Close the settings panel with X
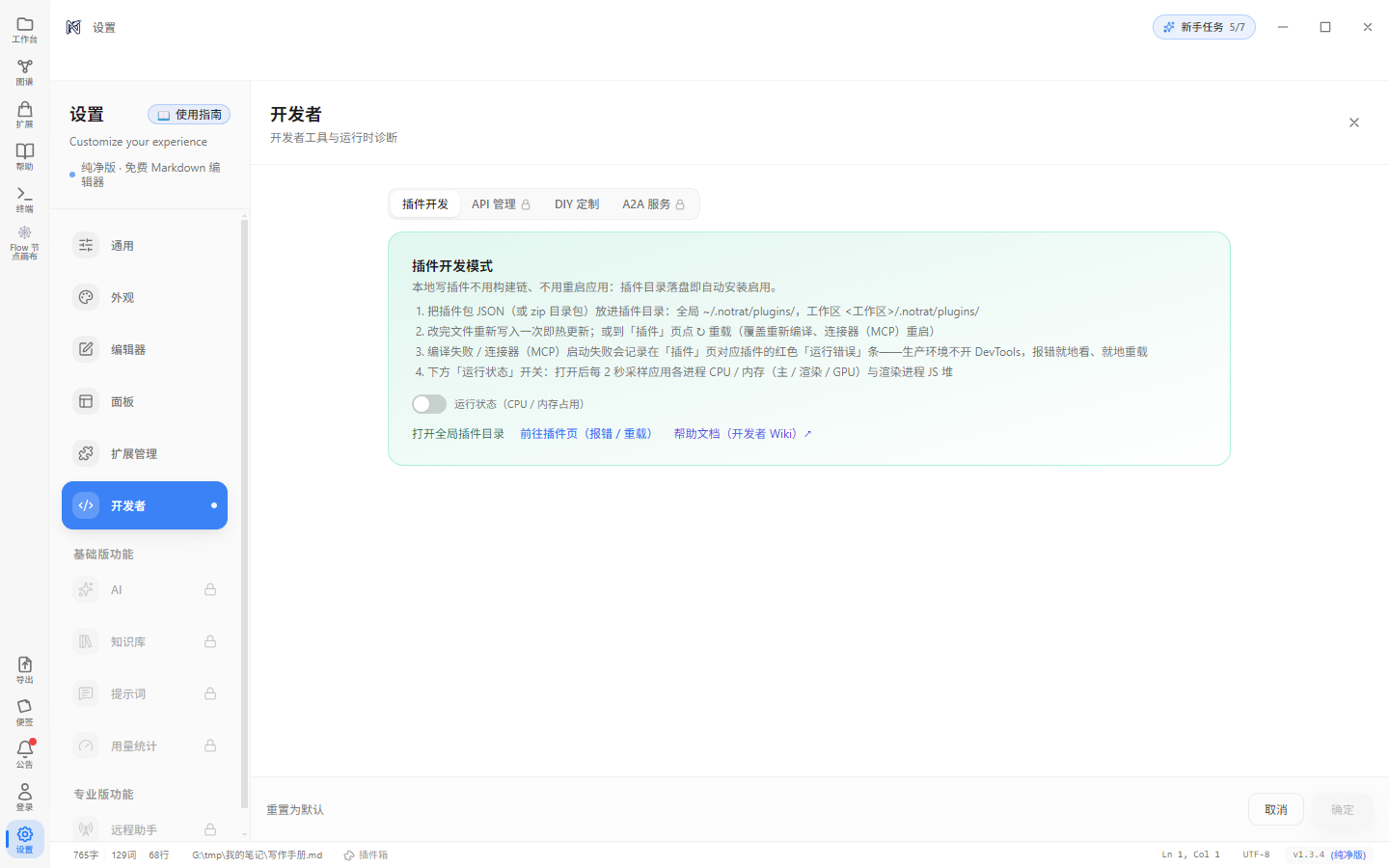 tap(1354, 122)
